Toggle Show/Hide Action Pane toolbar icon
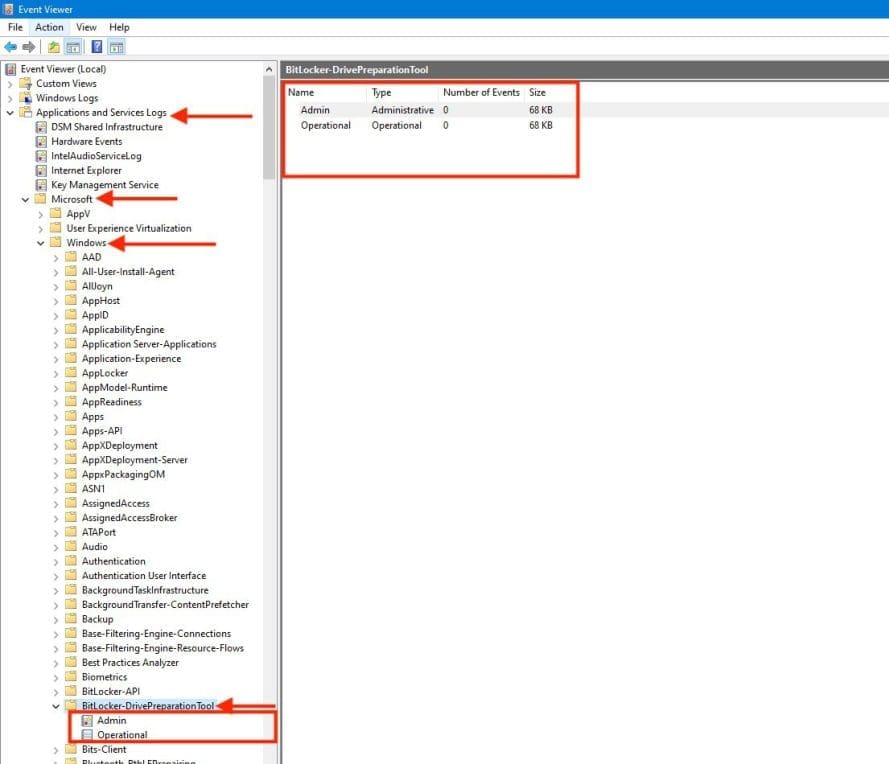The image size is (889, 764). [x=116, y=47]
